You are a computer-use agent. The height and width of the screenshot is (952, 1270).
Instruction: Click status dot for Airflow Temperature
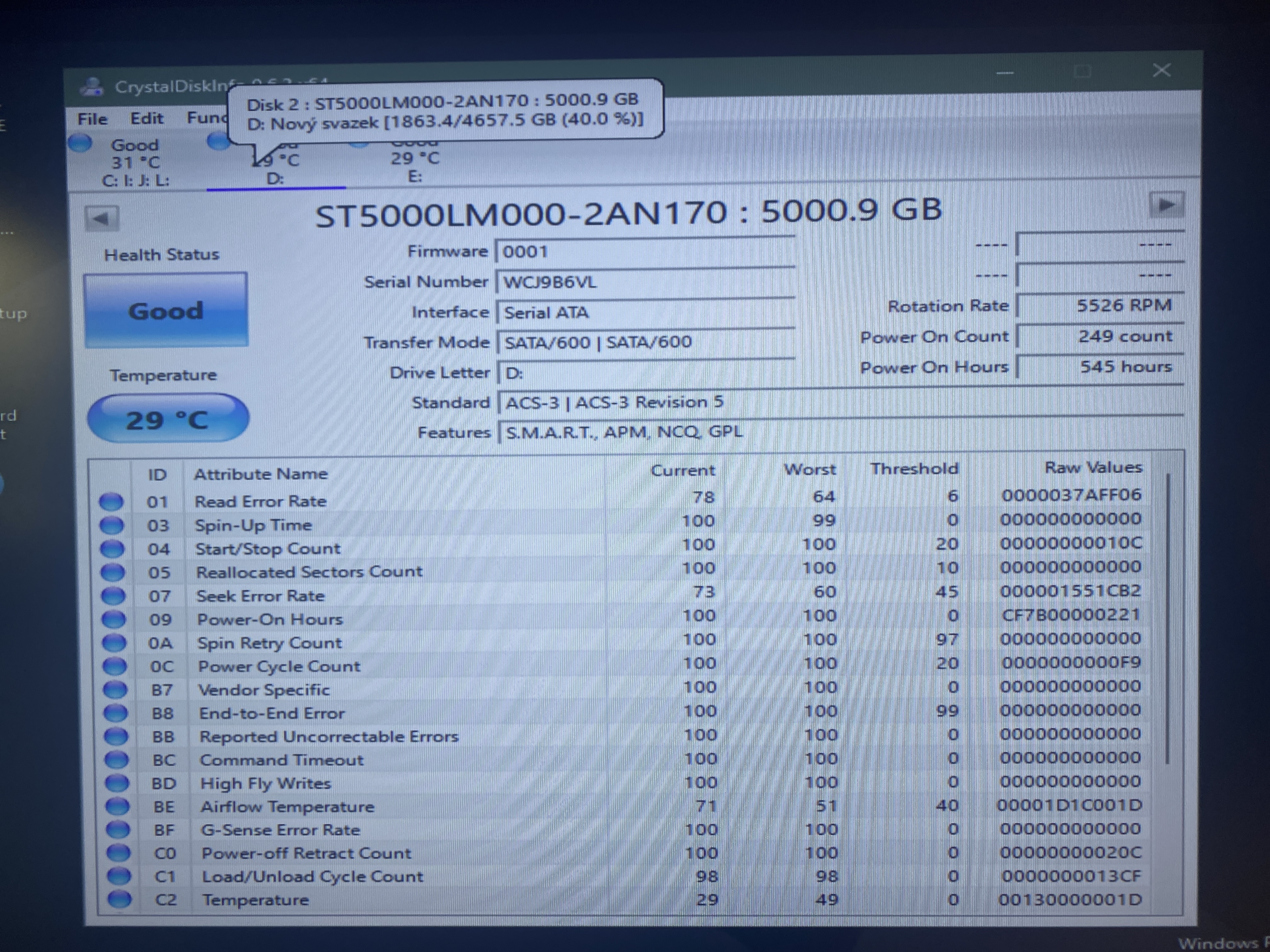118,807
